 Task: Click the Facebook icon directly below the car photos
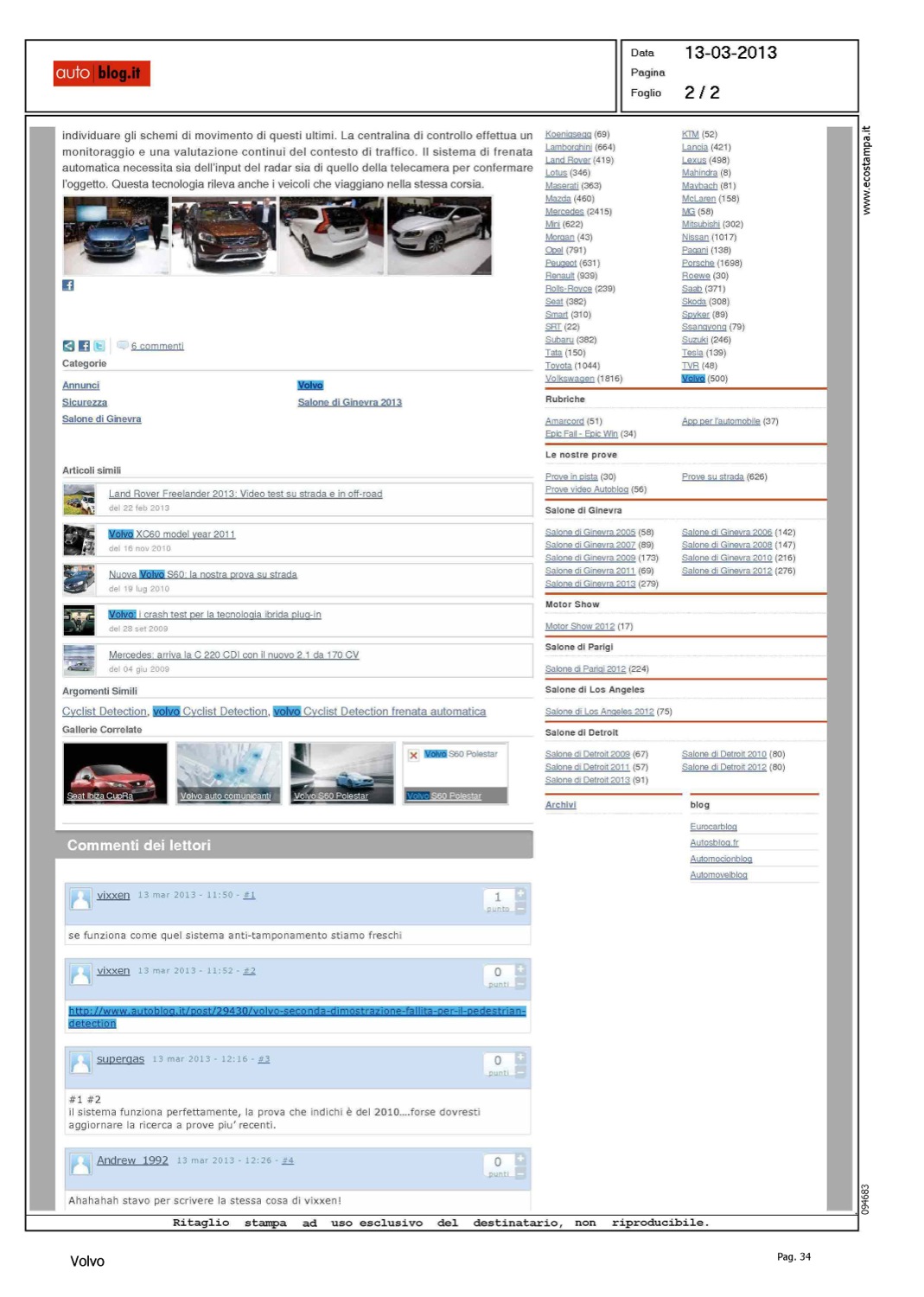[68, 285]
